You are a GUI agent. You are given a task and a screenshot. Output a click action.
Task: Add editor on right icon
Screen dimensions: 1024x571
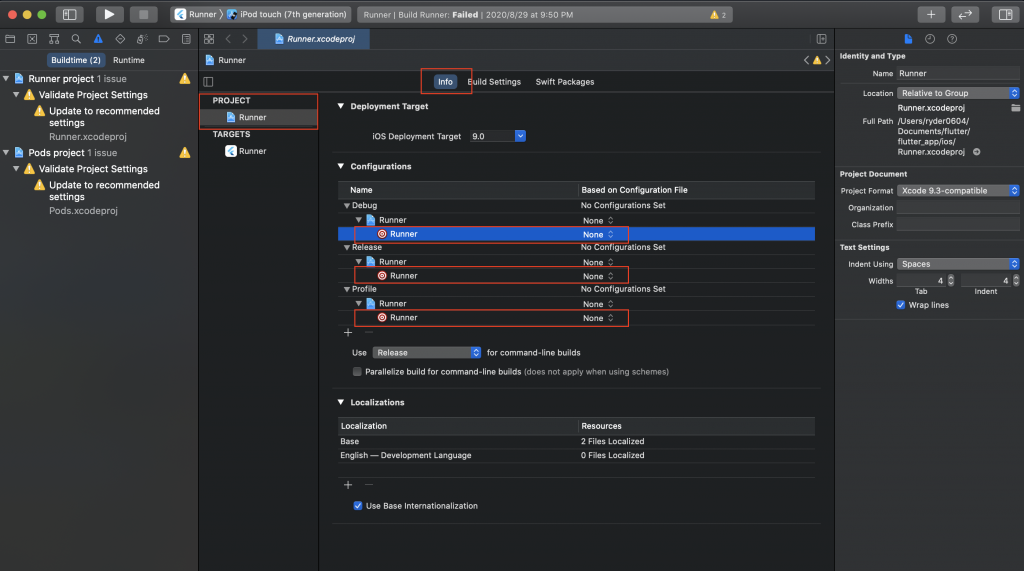[822, 39]
